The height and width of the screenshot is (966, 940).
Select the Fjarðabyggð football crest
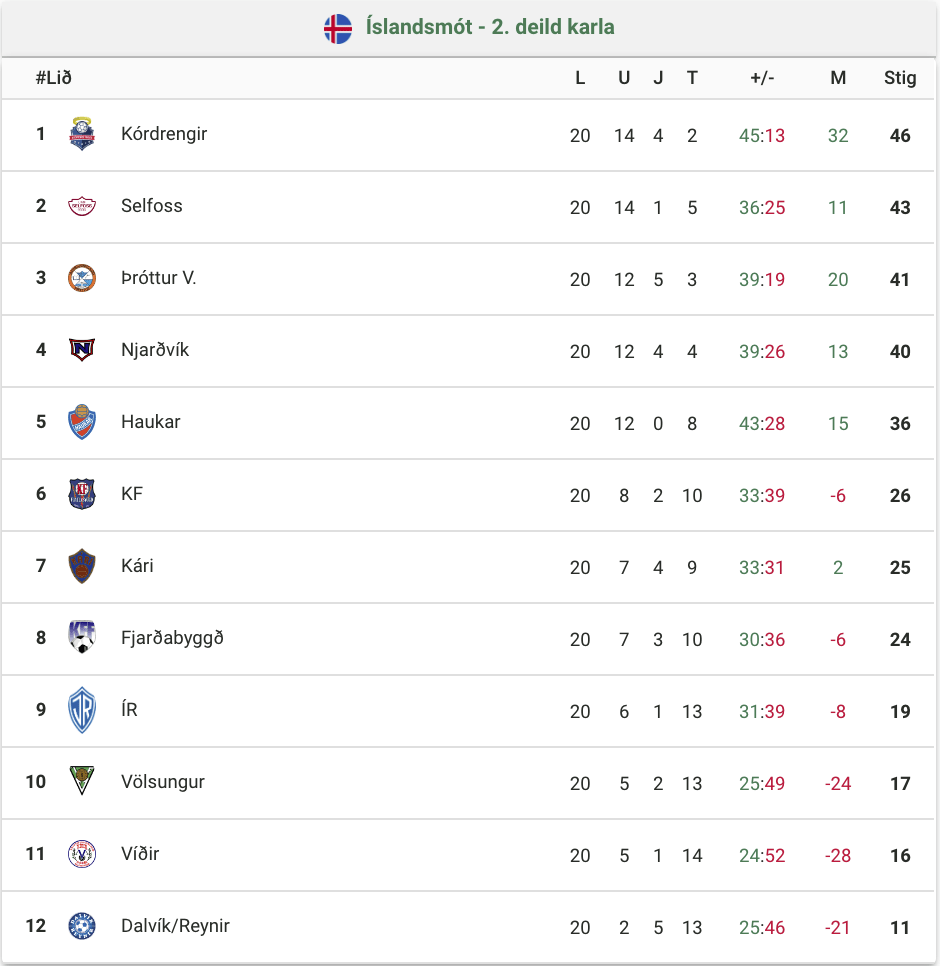82,637
